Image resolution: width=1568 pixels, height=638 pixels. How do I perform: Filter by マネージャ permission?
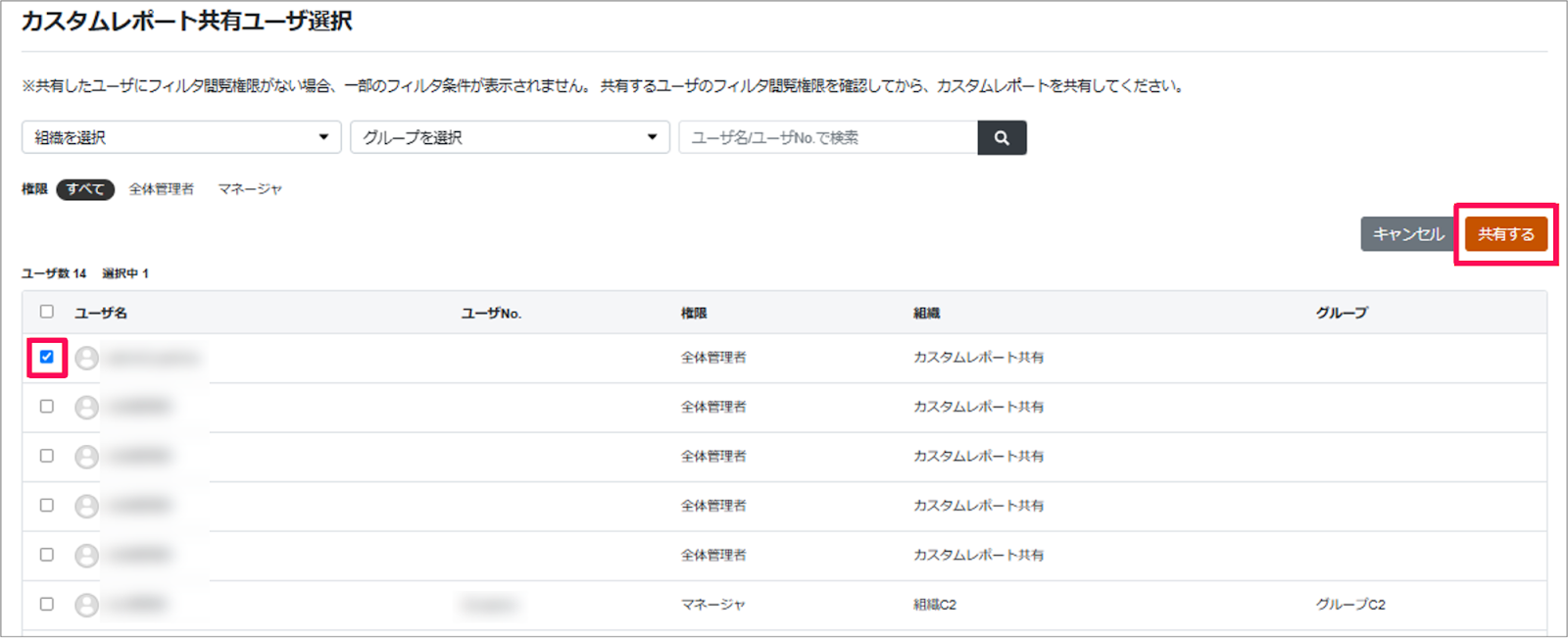tap(250, 189)
